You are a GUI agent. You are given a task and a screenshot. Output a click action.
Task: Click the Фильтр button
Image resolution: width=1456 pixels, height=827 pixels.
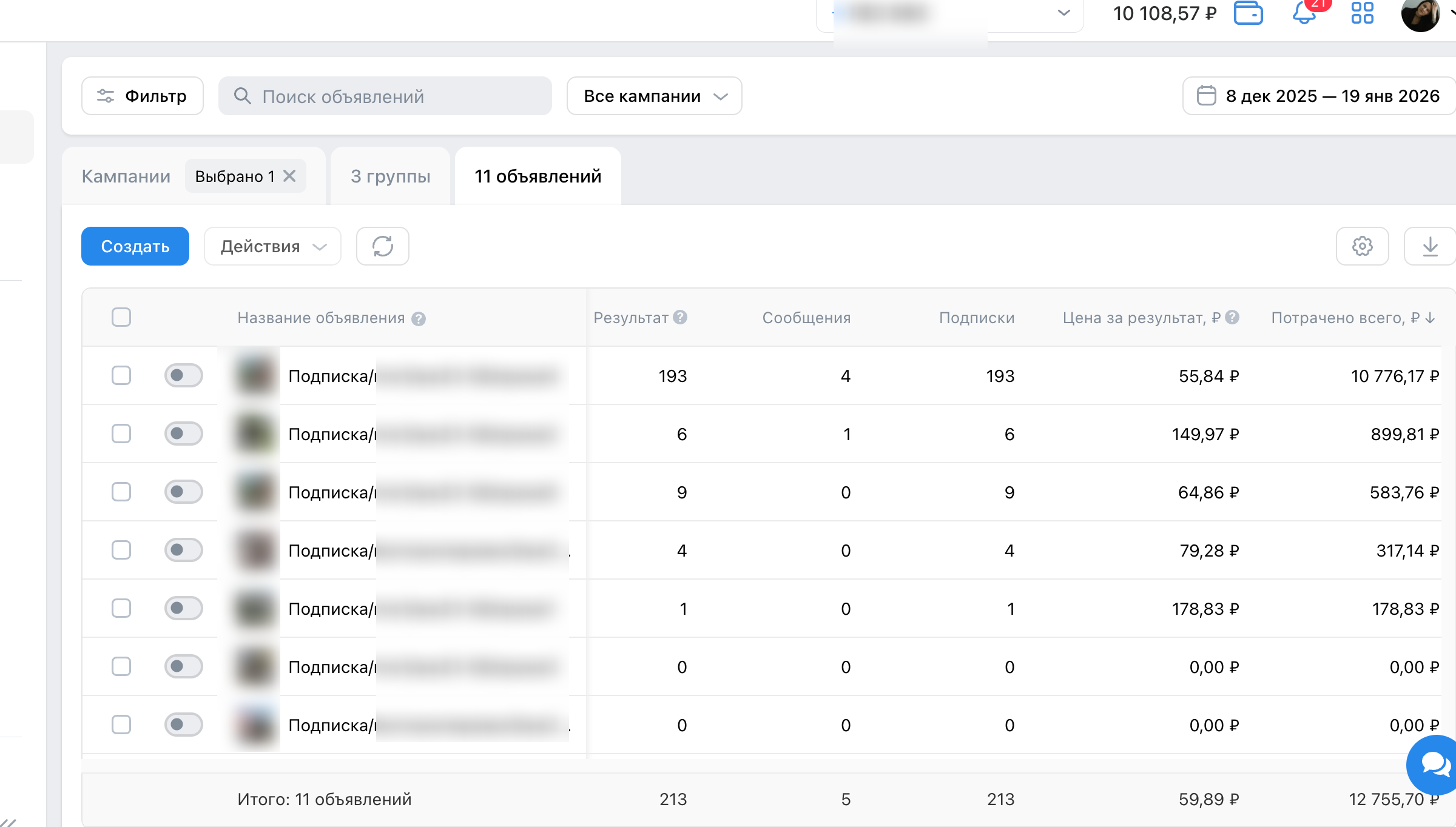tap(143, 96)
